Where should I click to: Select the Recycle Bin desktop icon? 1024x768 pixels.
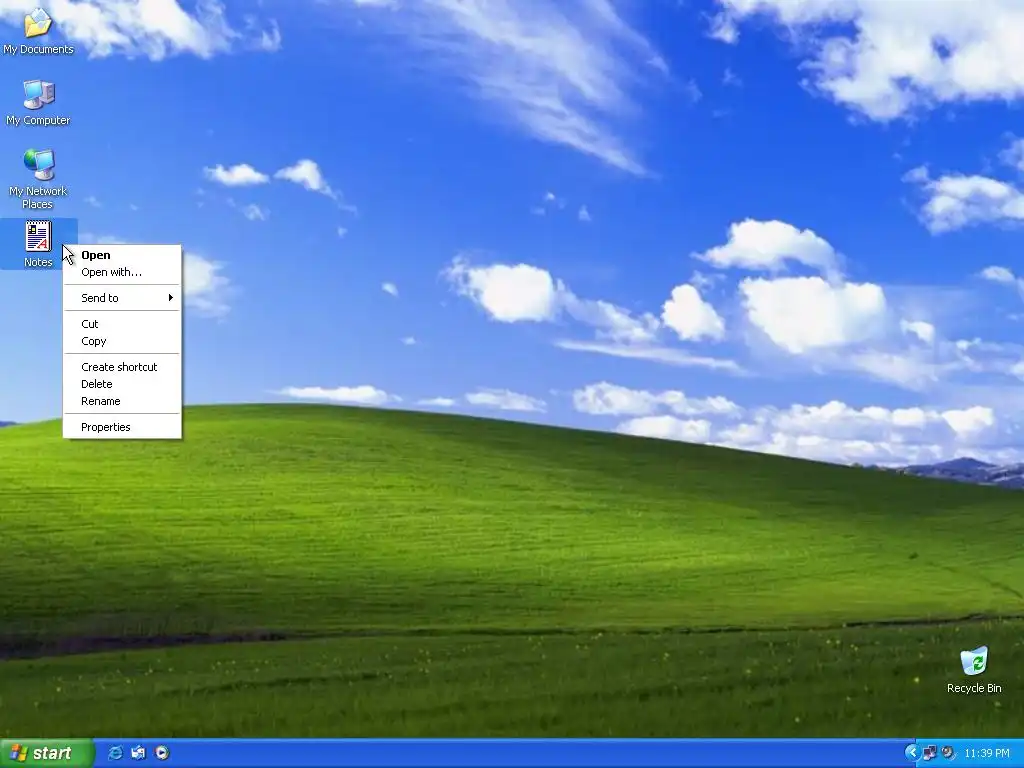974,670
